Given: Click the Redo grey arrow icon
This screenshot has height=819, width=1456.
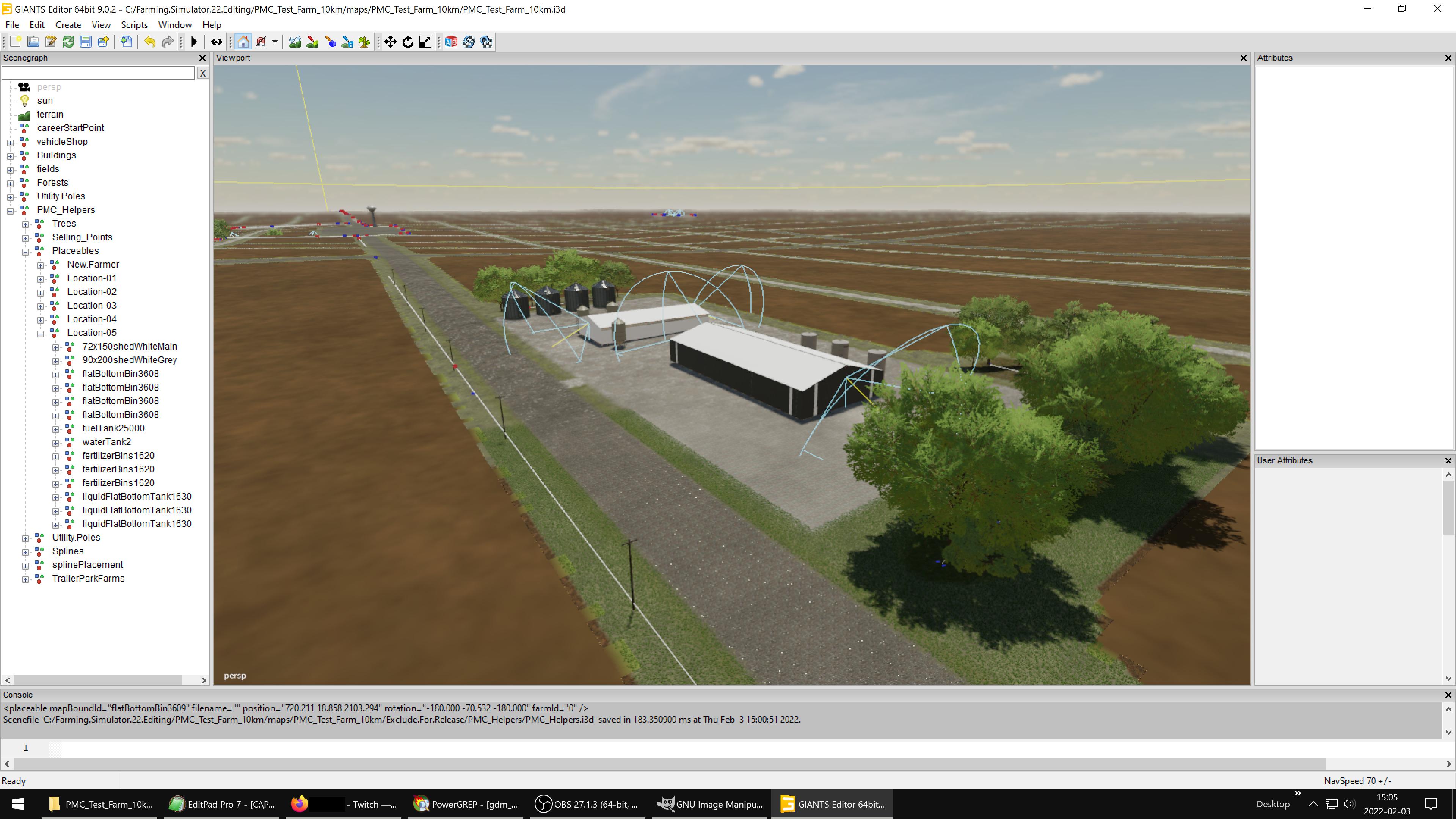Looking at the screenshot, I should click(167, 42).
